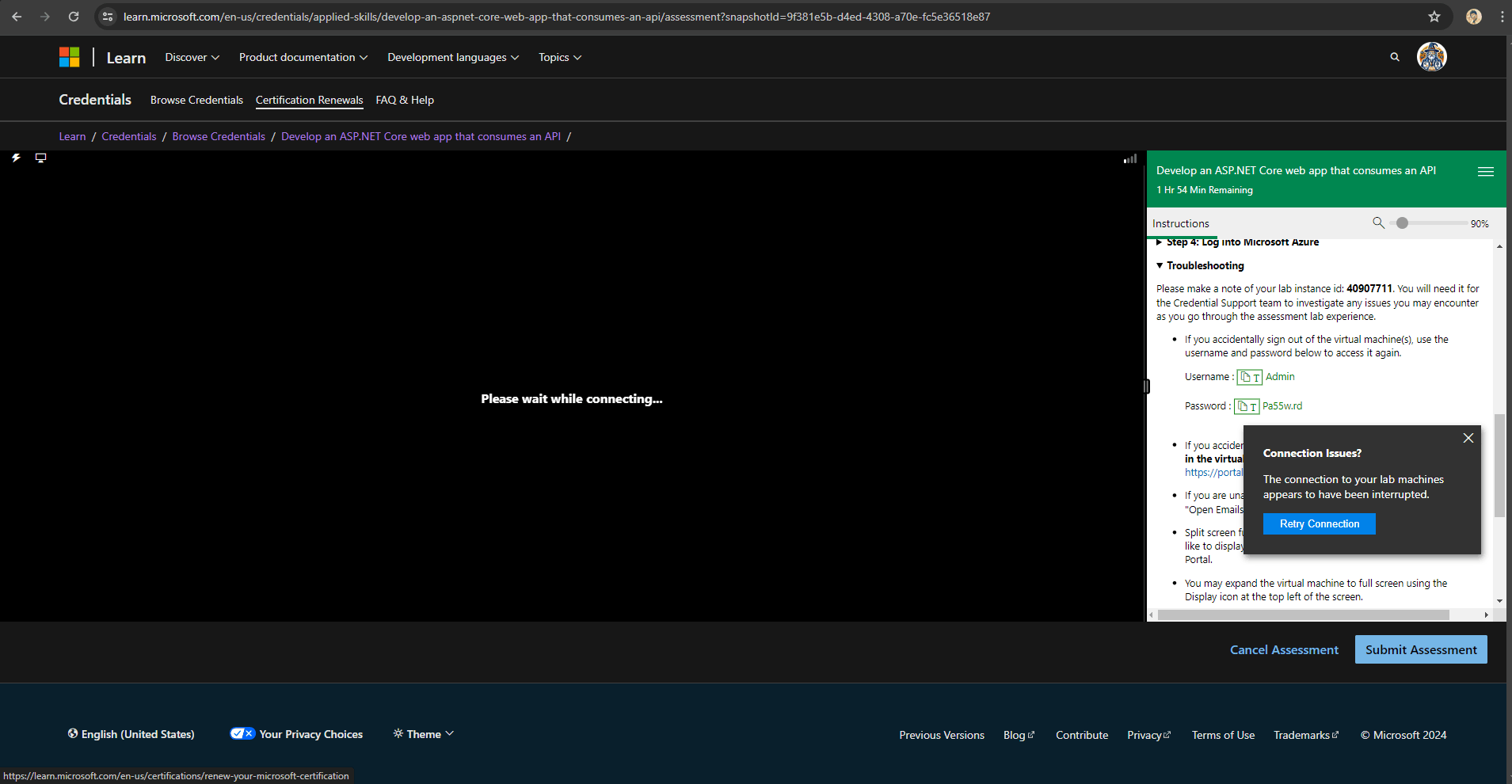
Task: Open Certification Renewals in subnav
Action: click(309, 100)
